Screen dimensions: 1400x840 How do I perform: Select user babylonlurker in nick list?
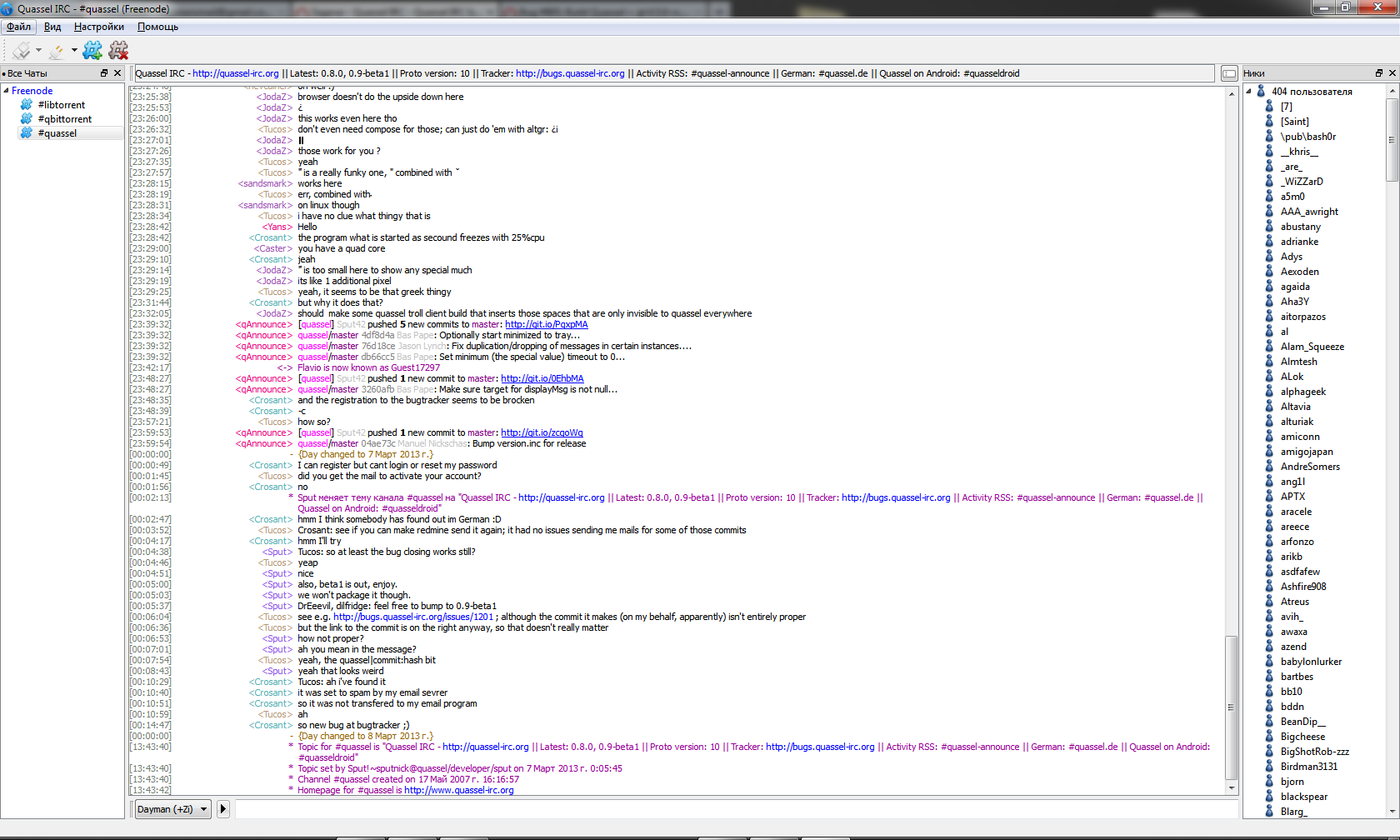pyautogui.click(x=1312, y=662)
